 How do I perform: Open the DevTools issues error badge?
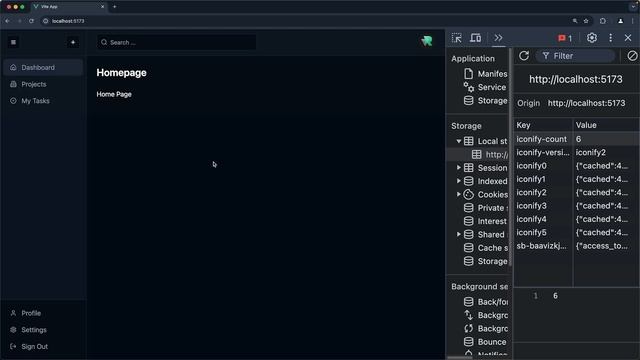point(565,38)
